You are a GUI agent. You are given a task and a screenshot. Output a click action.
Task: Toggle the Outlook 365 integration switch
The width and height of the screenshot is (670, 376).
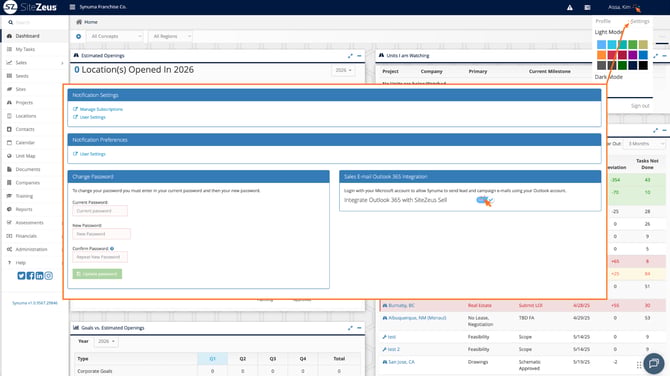(485, 200)
